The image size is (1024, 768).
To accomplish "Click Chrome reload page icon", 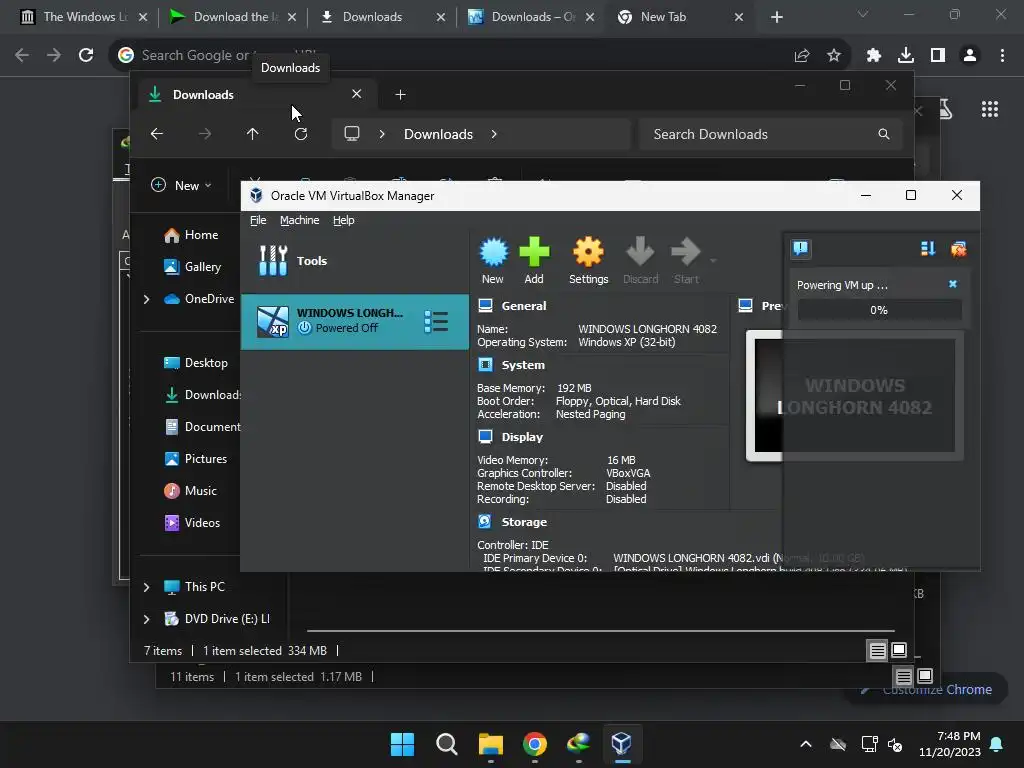I will 86,56.
